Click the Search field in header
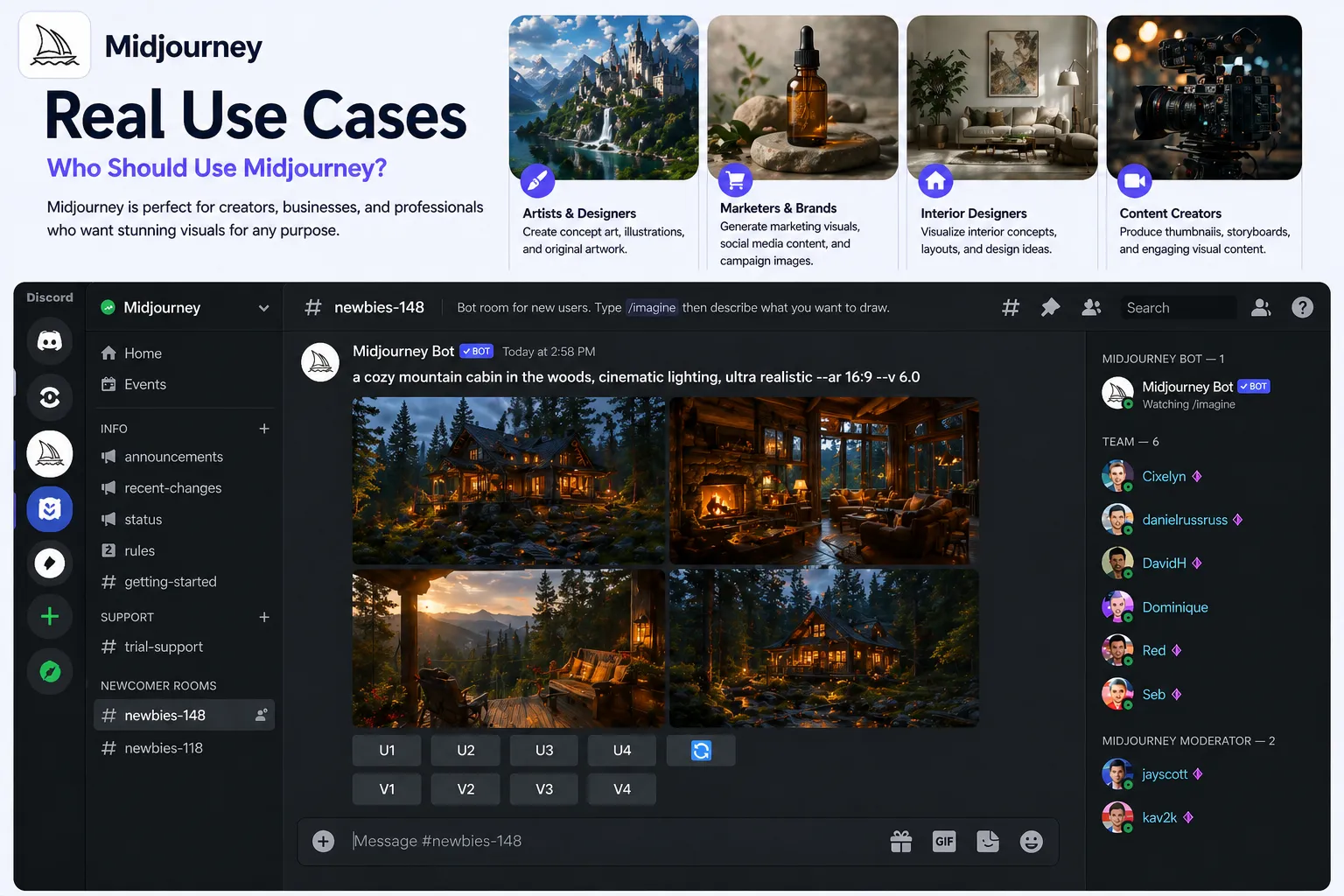The image size is (1344, 896). [1179, 307]
